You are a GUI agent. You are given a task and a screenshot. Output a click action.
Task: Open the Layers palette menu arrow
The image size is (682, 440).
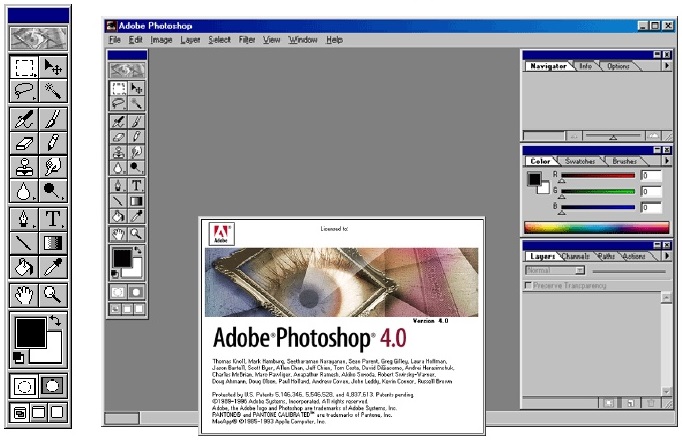(667, 256)
